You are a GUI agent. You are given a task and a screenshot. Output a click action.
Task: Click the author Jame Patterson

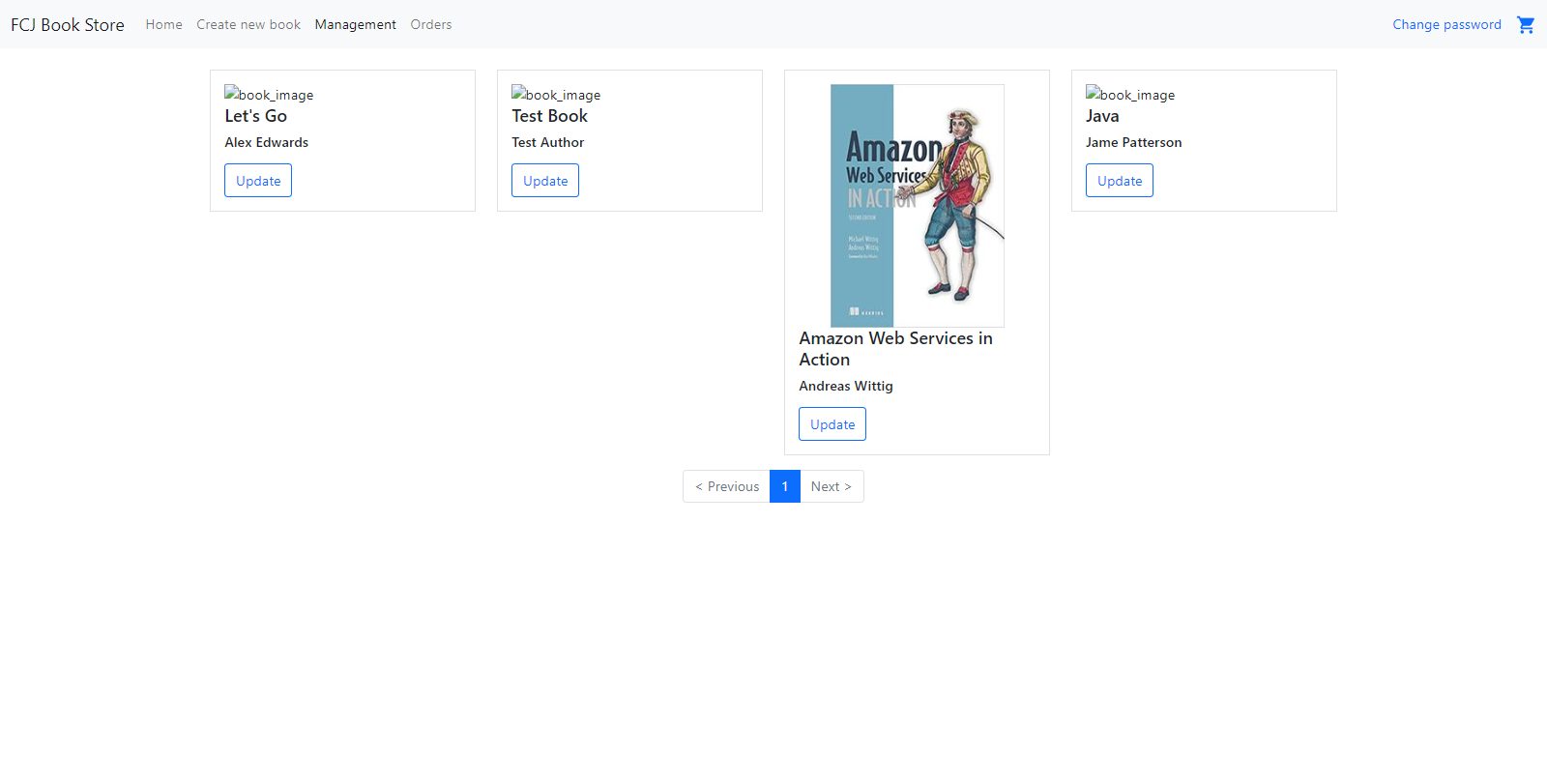[x=1134, y=142]
